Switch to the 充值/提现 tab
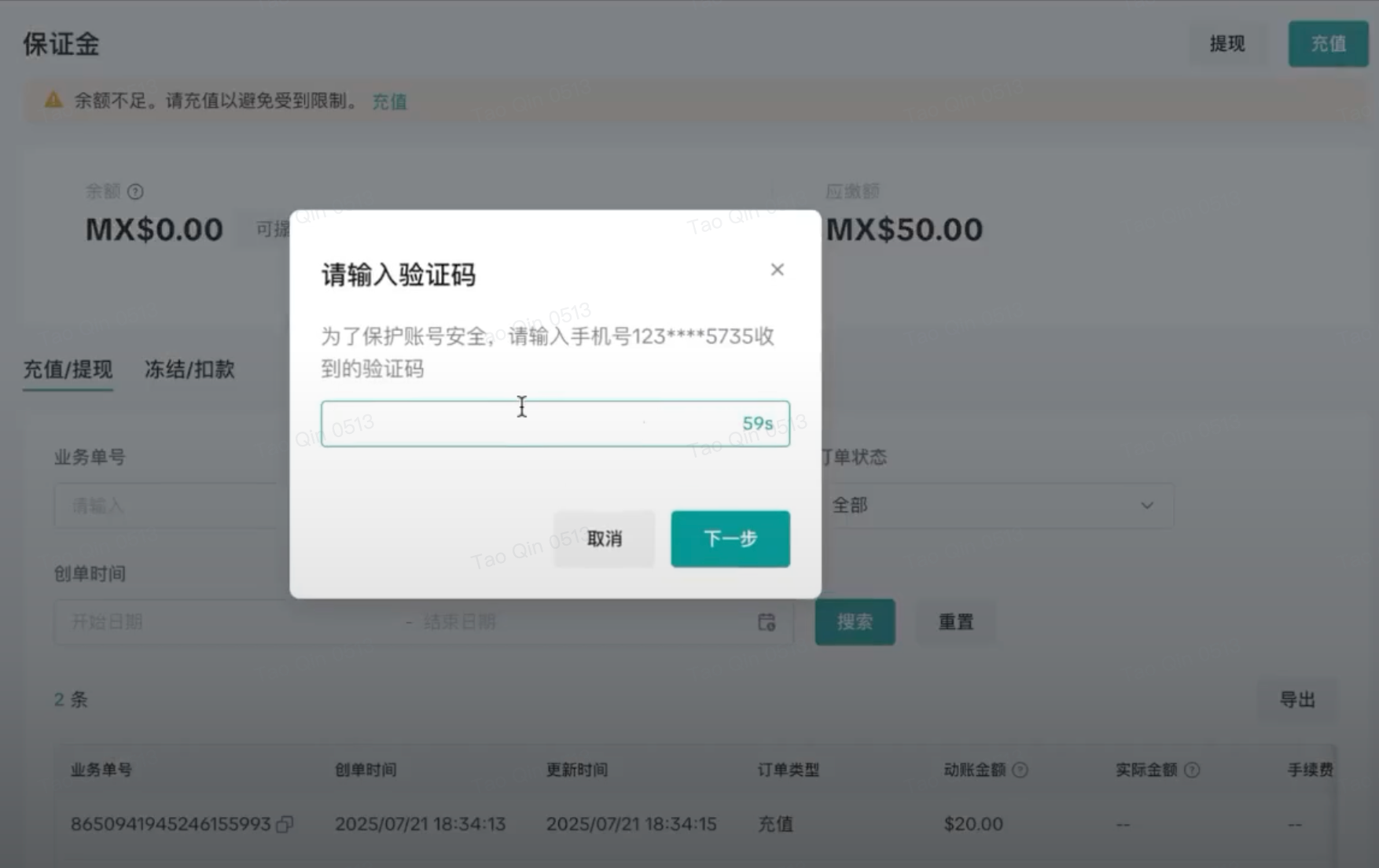 [x=68, y=369]
